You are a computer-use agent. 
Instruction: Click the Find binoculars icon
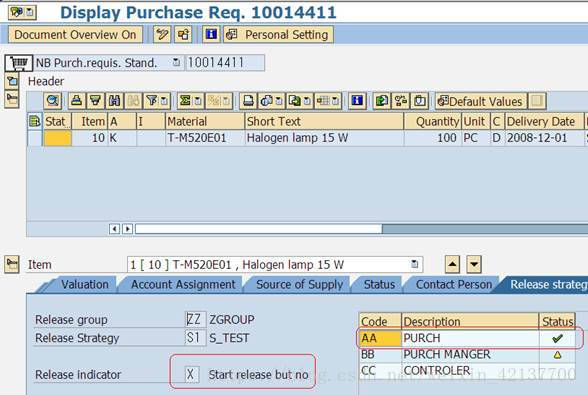tap(114, 101)
